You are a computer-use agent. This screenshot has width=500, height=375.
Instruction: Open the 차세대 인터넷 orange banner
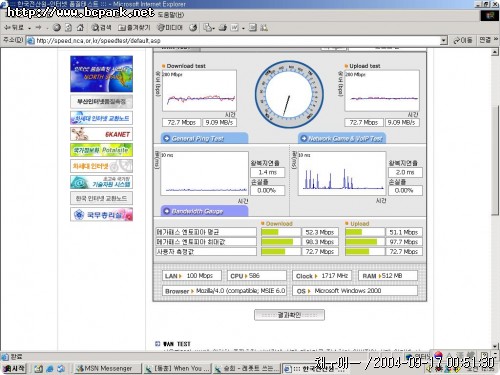point(101,166)
